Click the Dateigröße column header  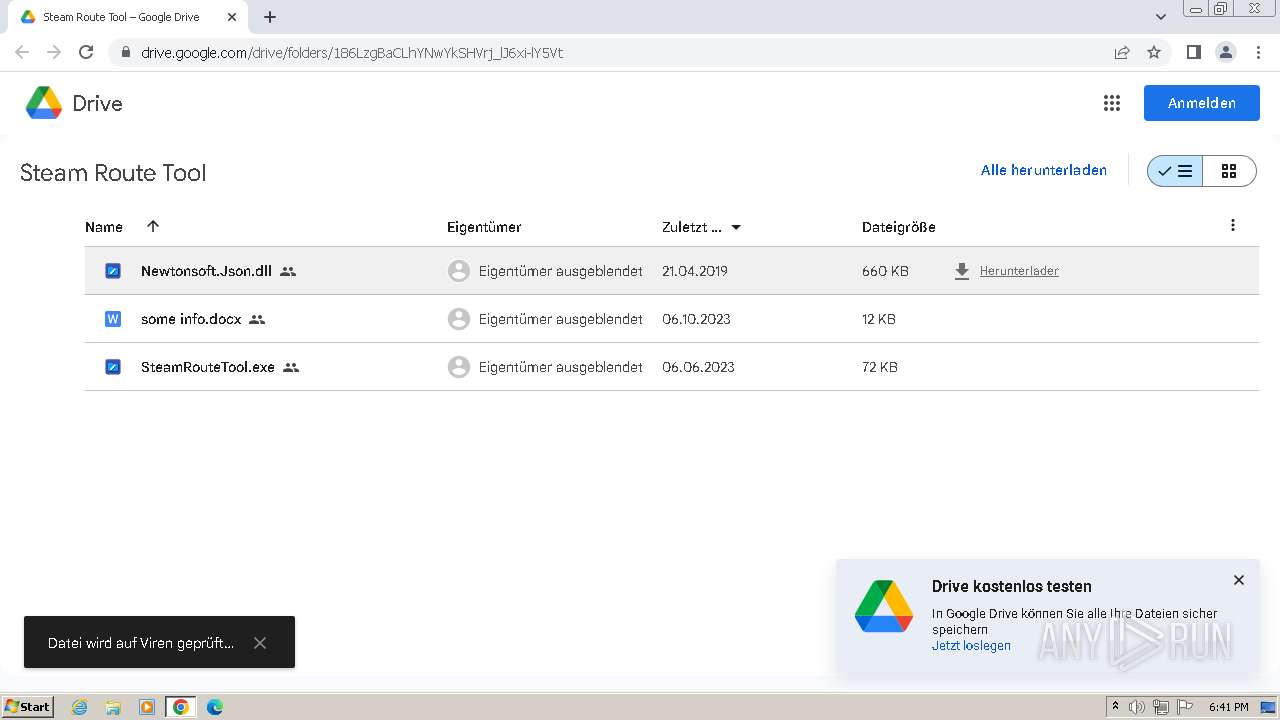pos(899,227)
